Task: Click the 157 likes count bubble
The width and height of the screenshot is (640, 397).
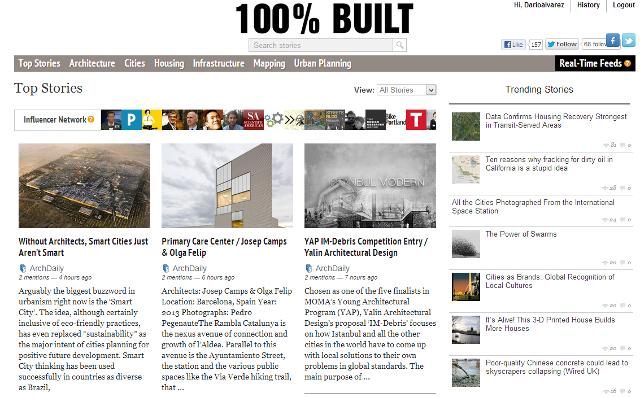Action: point(536,44)
